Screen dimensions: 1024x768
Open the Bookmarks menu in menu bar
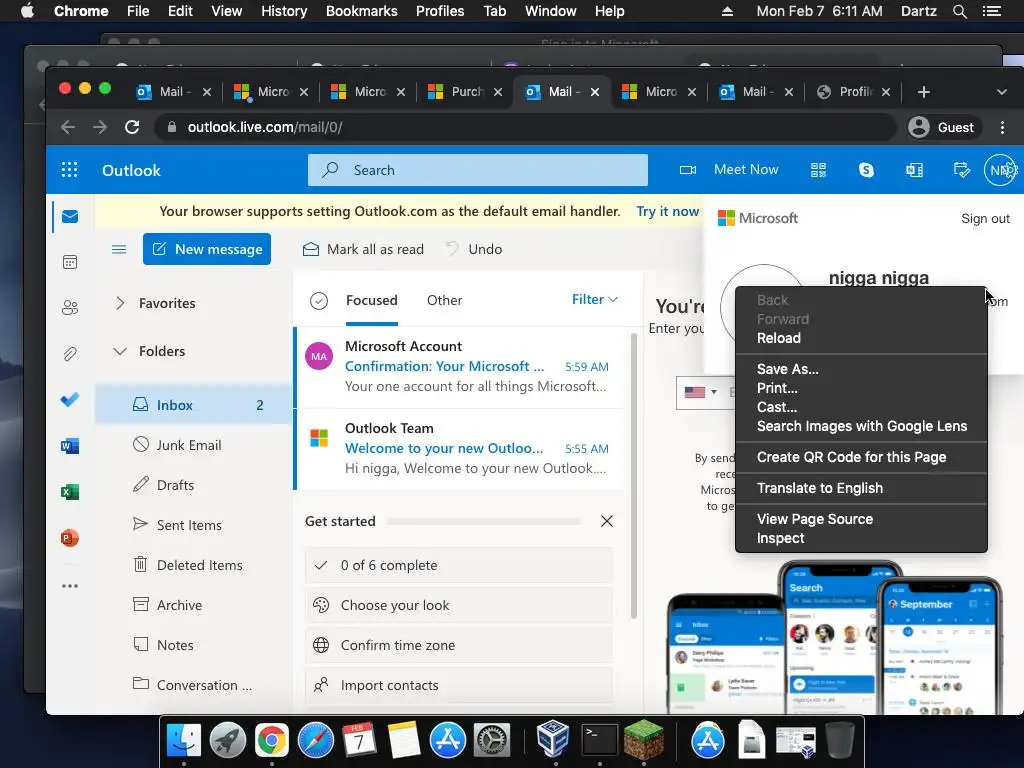coord(361,11)
